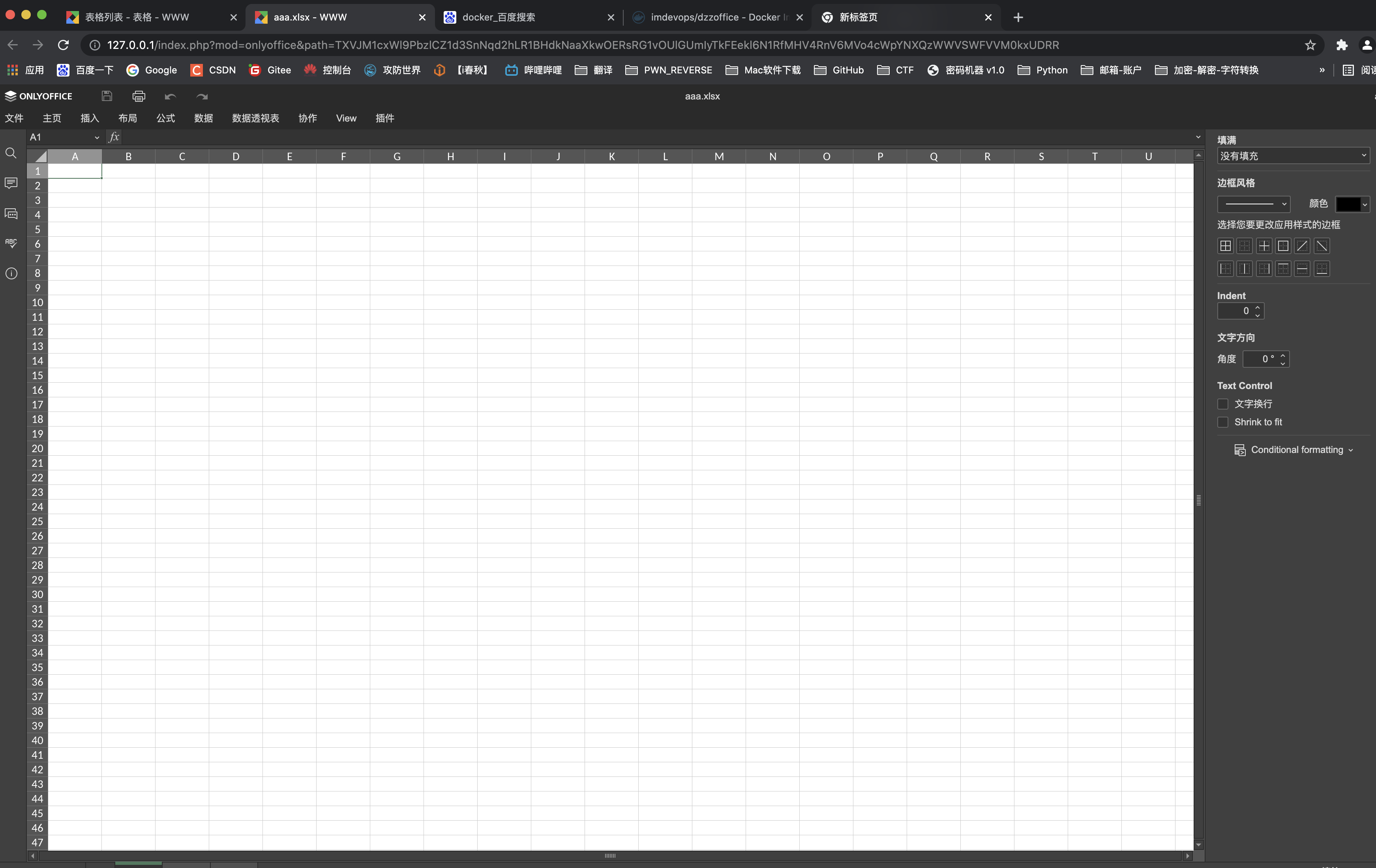Viewport: 1376px width, 868px height.
Task: Open the View menu tab
Action: [346, 118]
